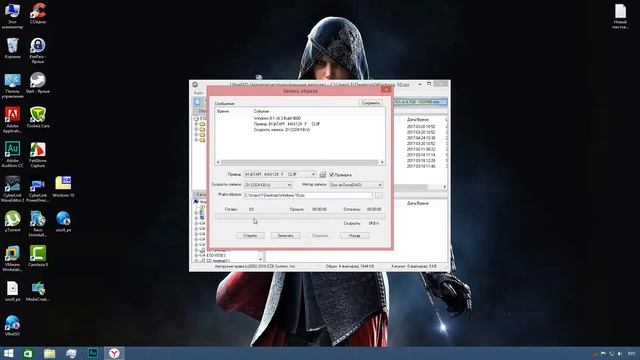Open File Explorer from the taskbar

click(x=49, y=353)
